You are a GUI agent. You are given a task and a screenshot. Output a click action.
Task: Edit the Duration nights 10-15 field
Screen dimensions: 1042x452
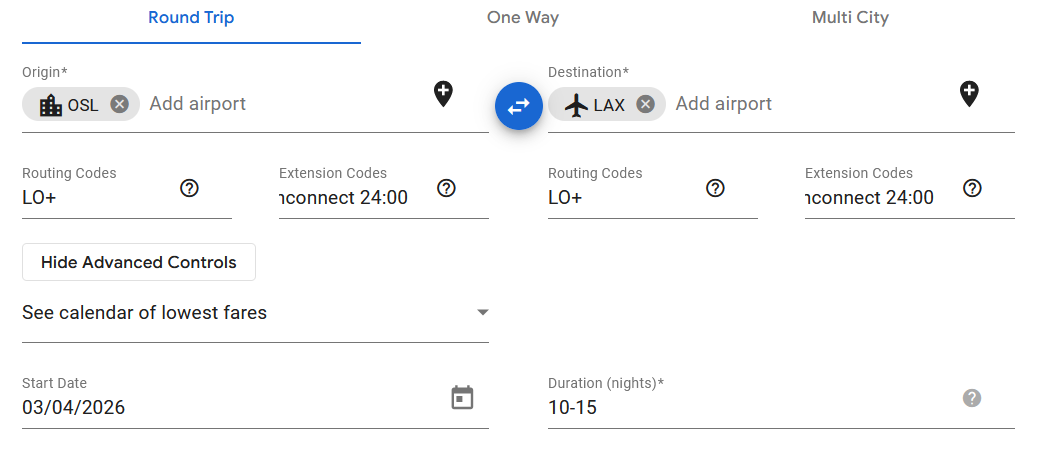coord(740,408)
